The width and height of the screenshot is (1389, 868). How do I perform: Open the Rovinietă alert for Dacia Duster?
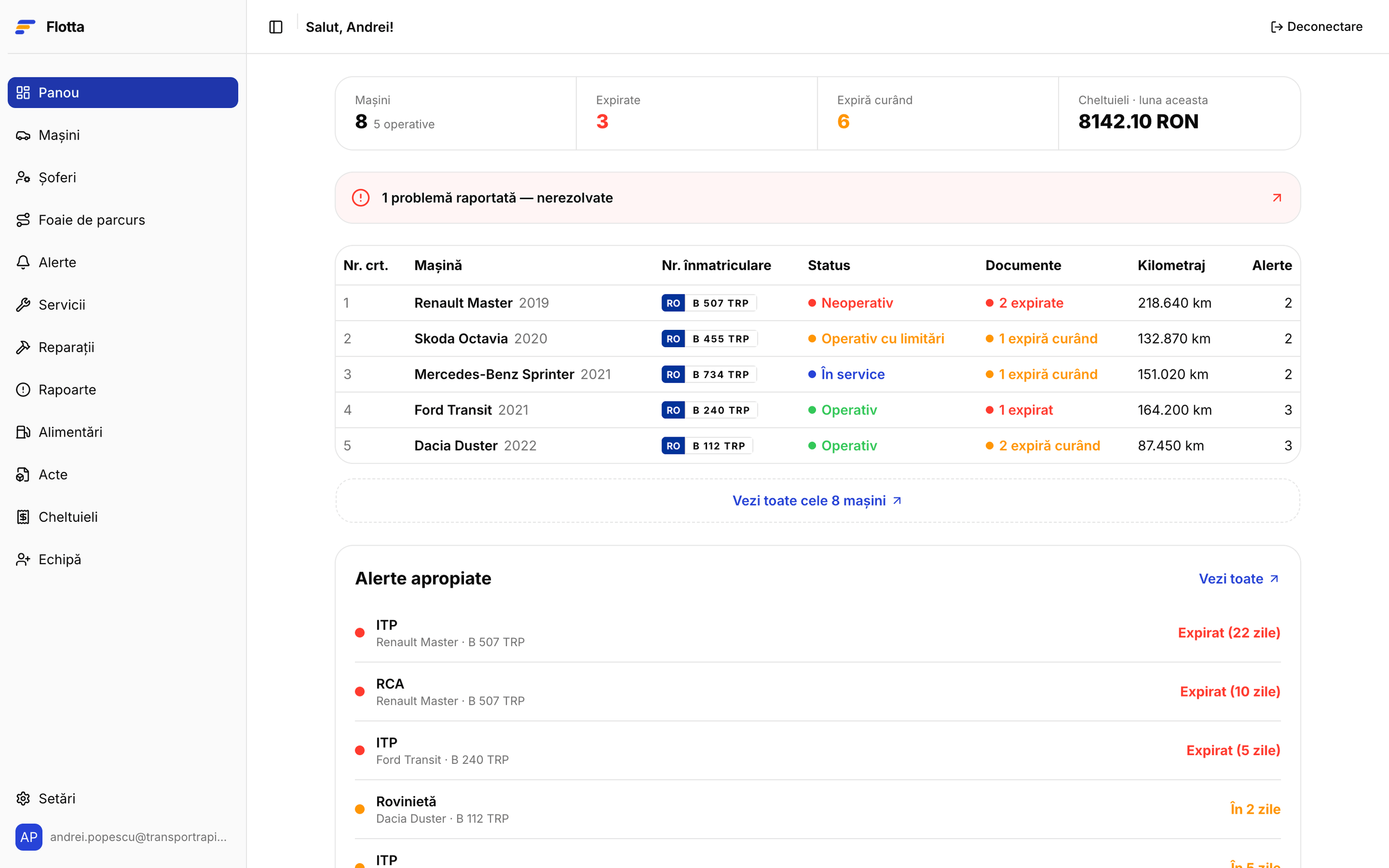coord(817,809)
